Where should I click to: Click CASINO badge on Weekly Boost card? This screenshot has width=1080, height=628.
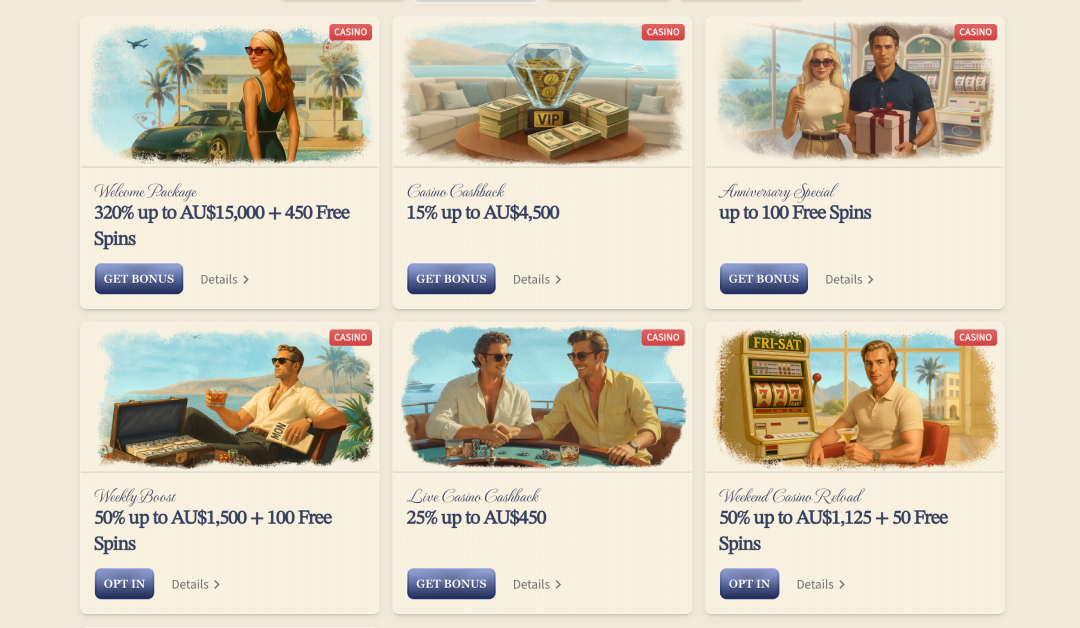point(351,337)
